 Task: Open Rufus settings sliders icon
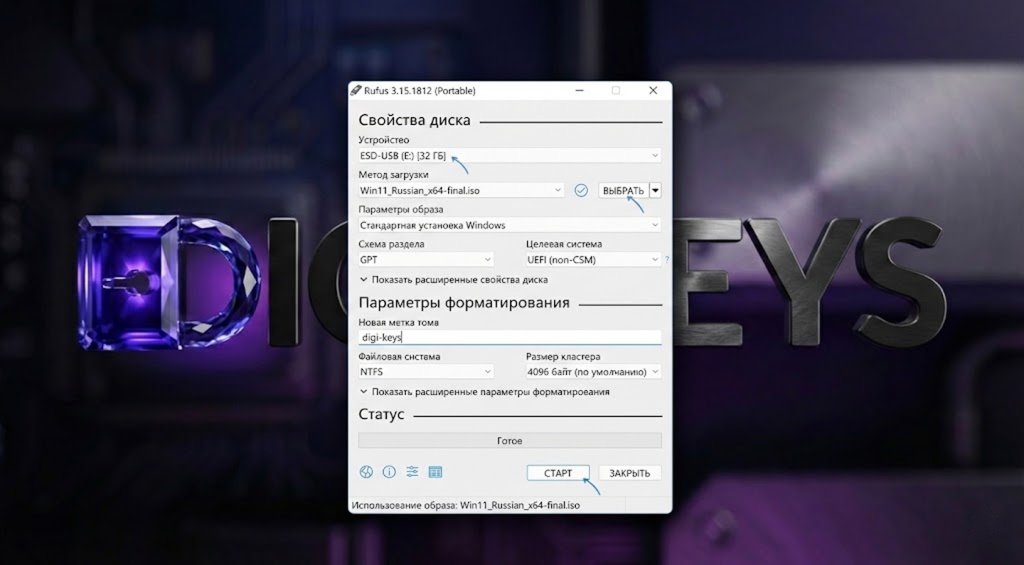click(412, 472)
